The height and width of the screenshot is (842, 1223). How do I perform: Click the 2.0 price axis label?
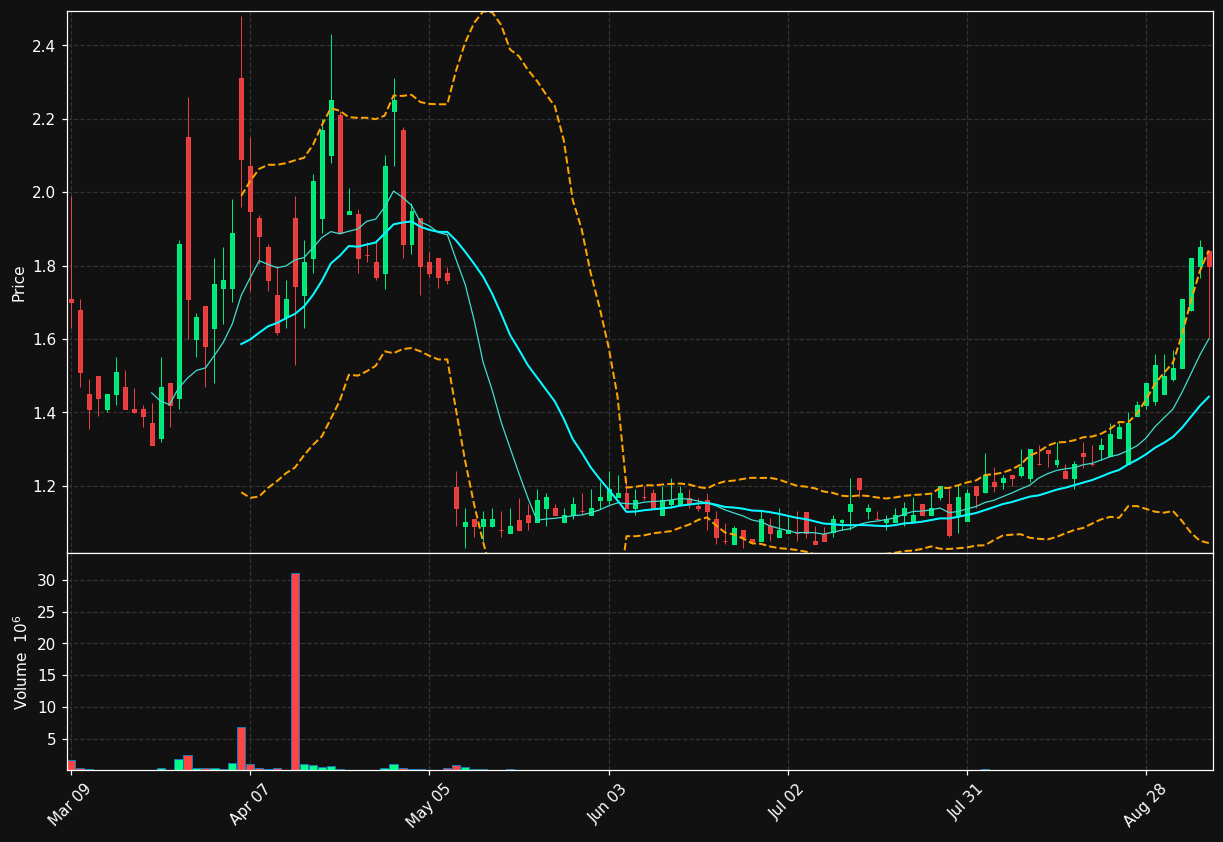45,193
